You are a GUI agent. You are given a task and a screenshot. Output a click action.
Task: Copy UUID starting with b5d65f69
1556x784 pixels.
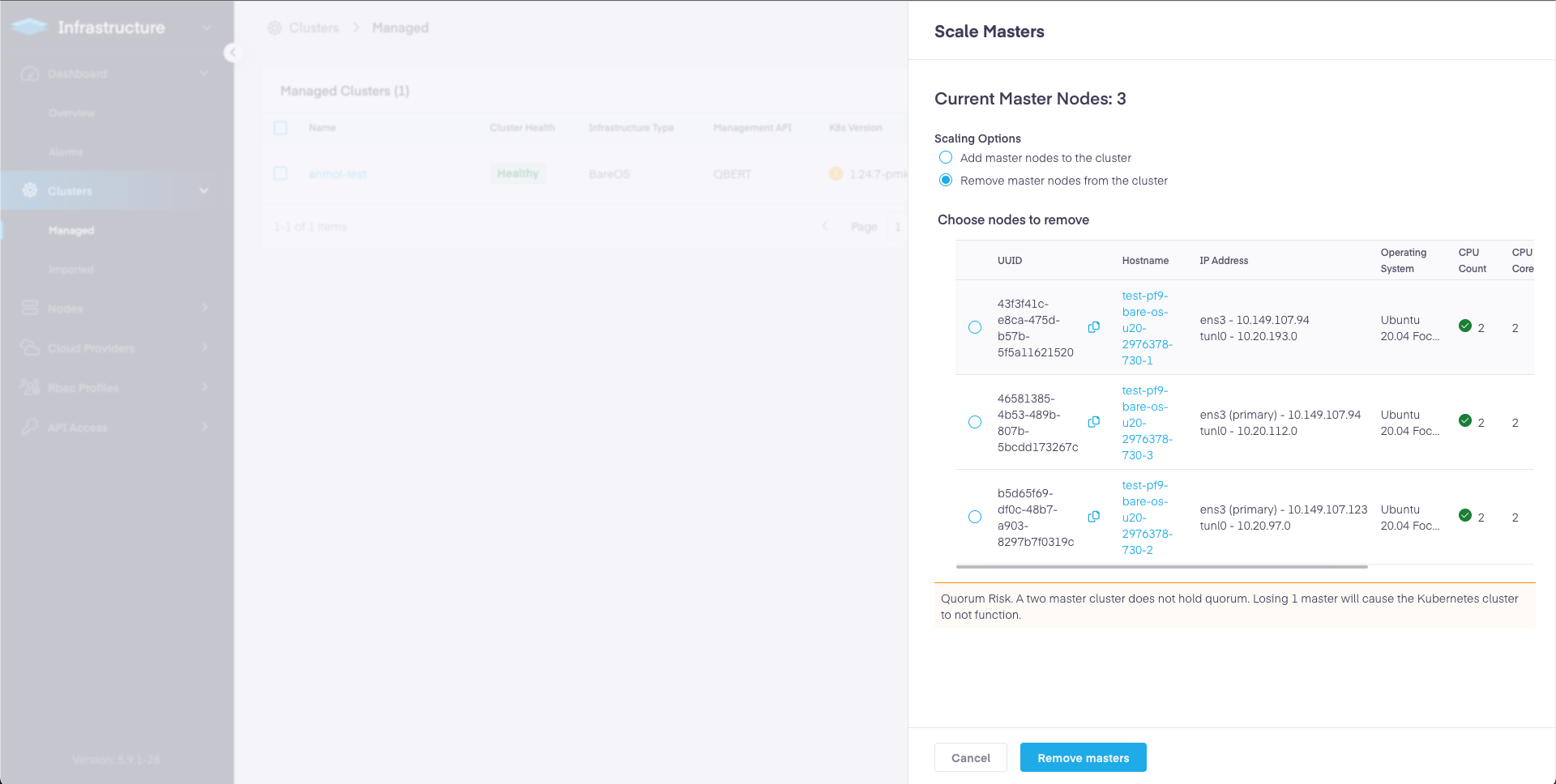1093,517
